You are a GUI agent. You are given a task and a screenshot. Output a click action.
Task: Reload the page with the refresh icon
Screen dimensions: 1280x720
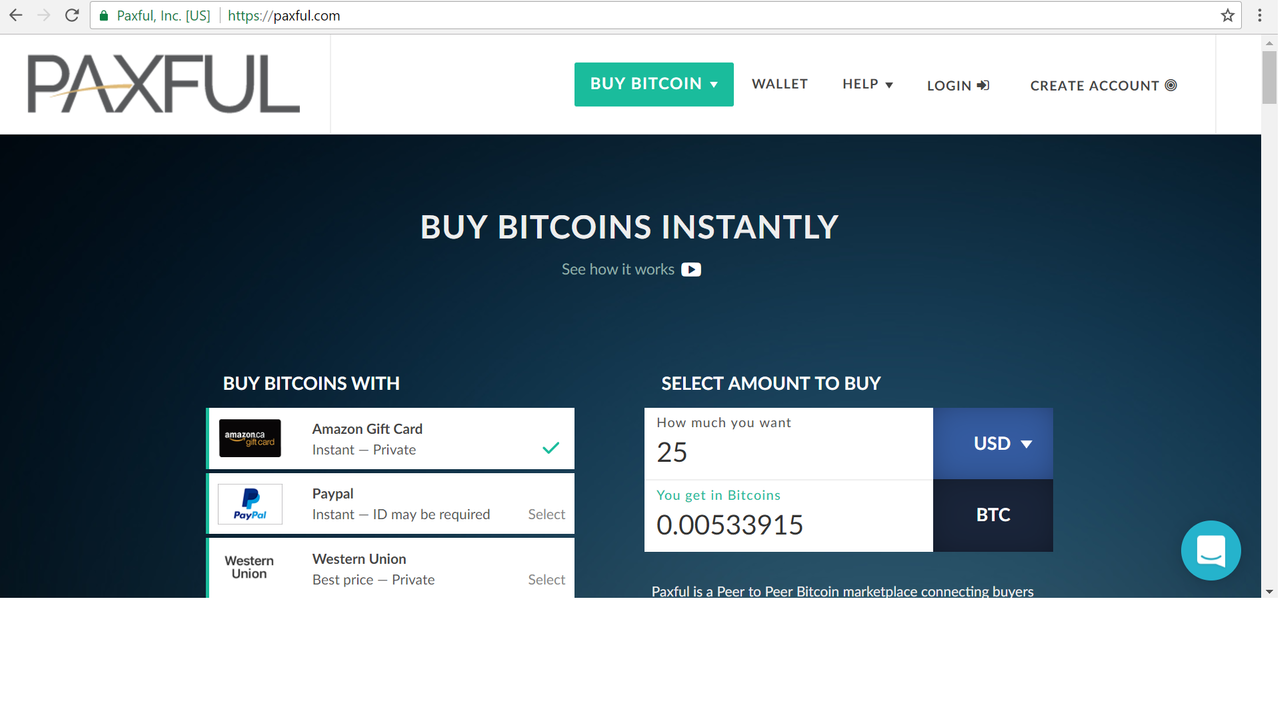[72, 16]
